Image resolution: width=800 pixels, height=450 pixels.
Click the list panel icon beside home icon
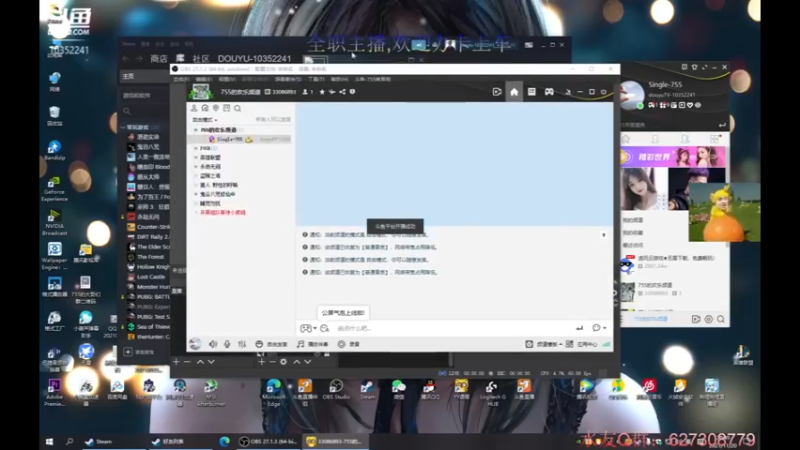pos(532,92)
